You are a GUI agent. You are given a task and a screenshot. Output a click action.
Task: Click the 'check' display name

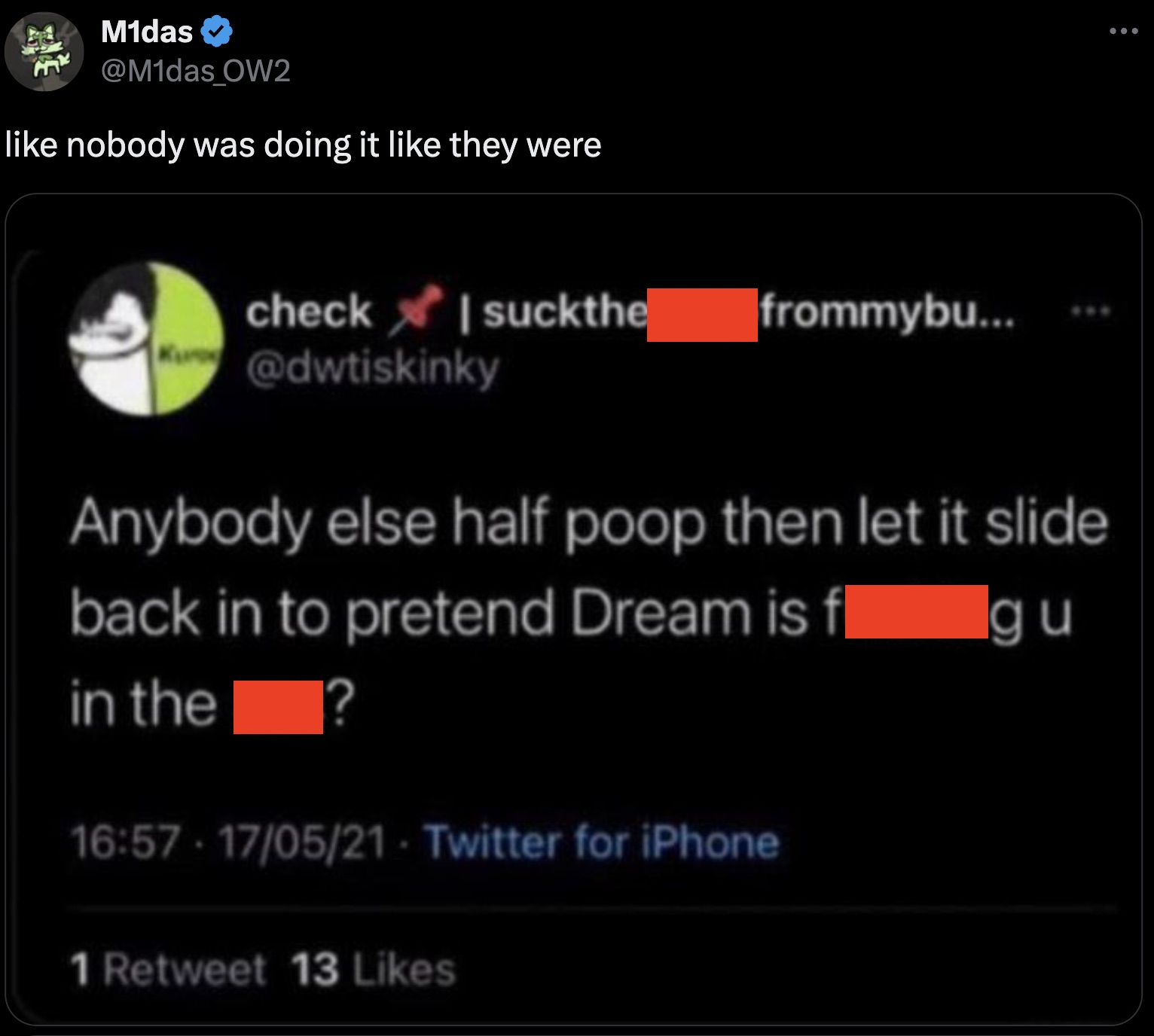pyautogui.click(x=309, y=312)
